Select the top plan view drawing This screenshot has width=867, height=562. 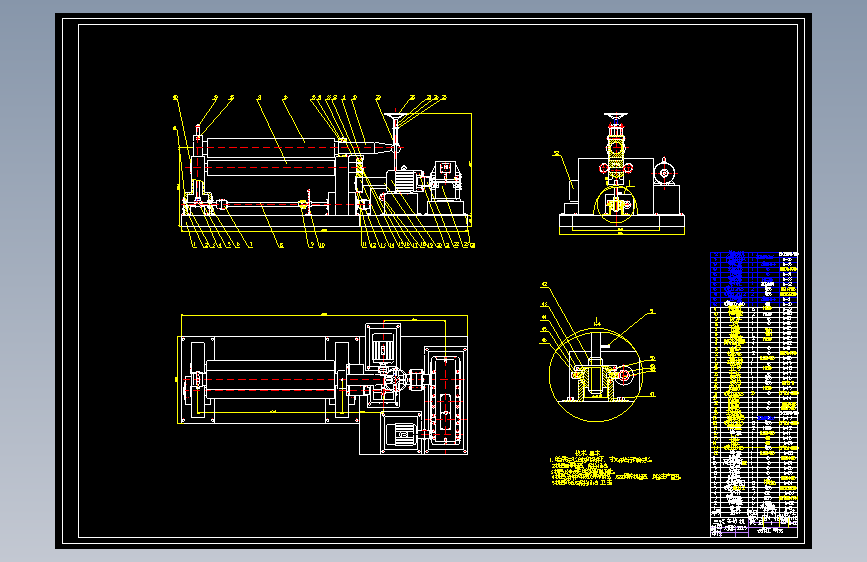(x=322, y=384)
